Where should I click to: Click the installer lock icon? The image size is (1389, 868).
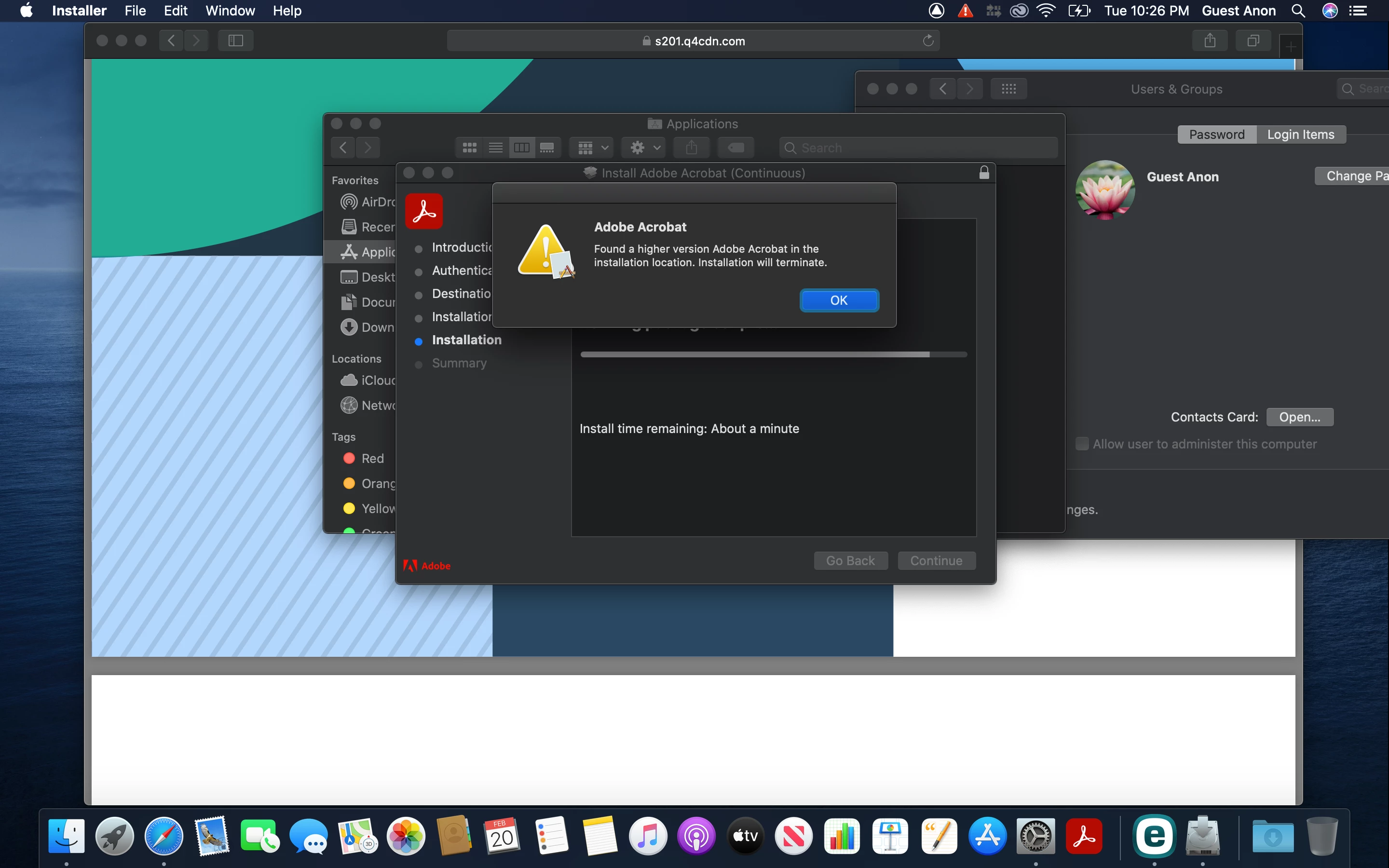984,173
